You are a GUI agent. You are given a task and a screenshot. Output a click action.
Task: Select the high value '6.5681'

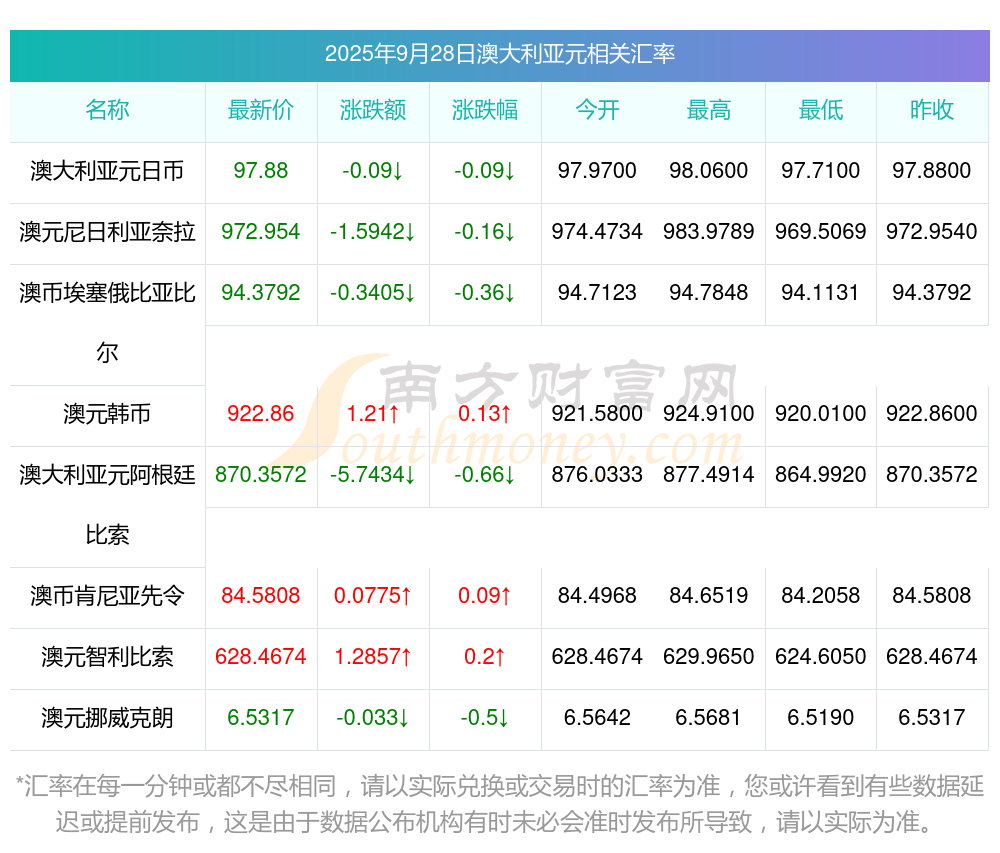709,718
